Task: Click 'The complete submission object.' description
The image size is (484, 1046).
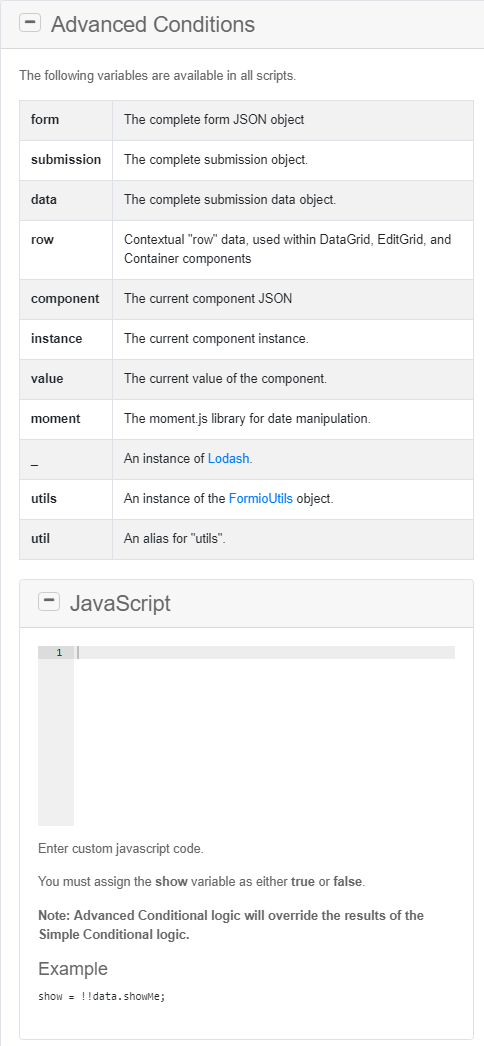Action: (216, 160)
